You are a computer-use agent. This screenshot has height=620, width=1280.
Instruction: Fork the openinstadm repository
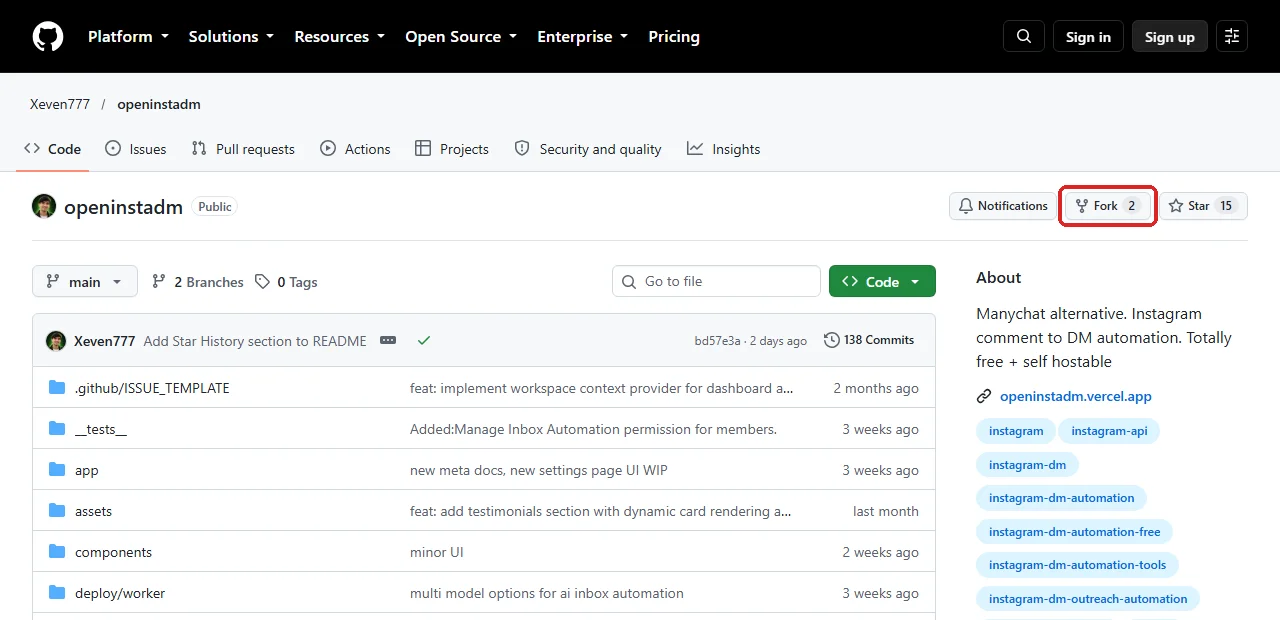[1108, 206]
